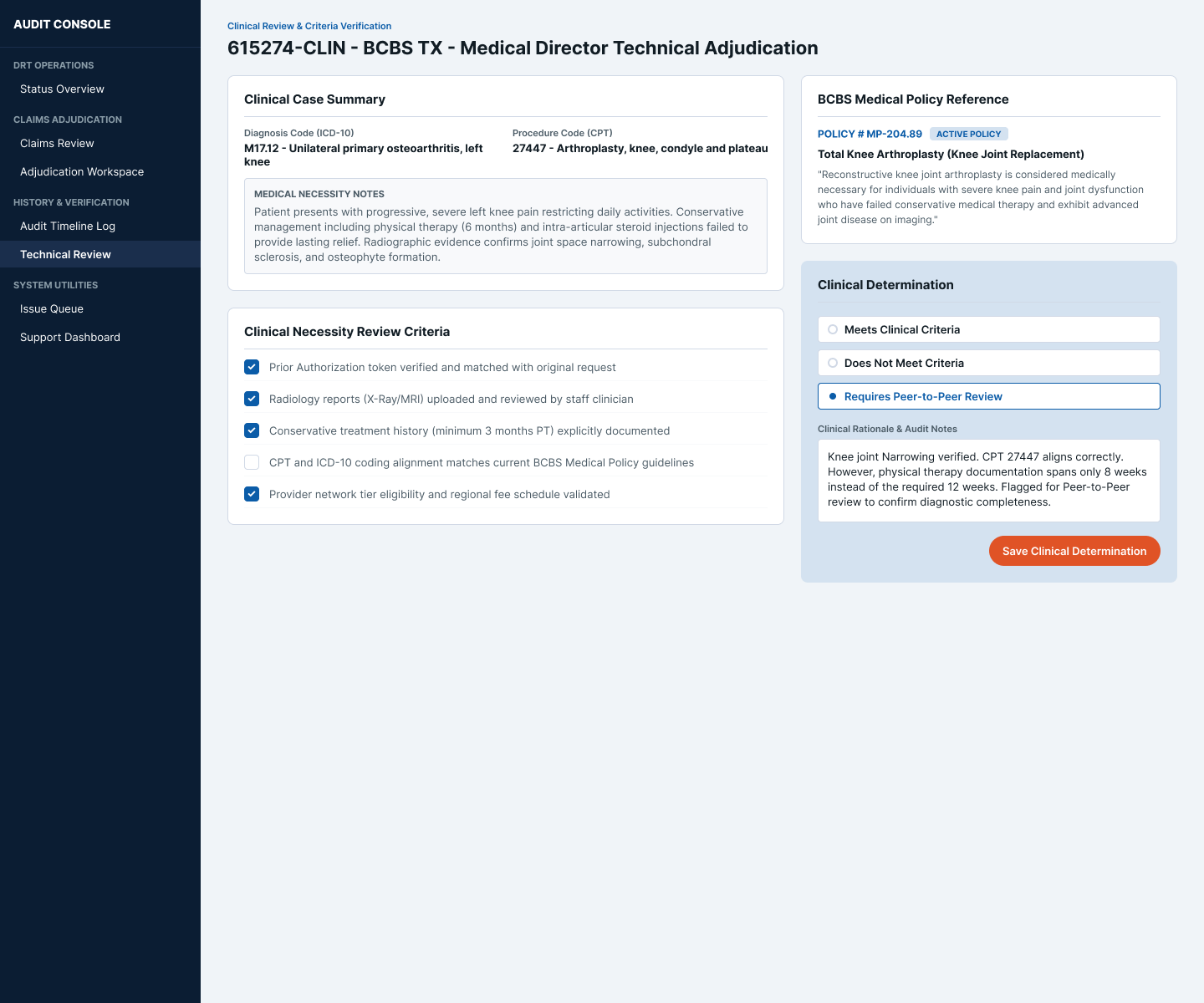Screen dimensions: 1204x1003
Task: Open Support Dashboard
Action: point(100,337)
